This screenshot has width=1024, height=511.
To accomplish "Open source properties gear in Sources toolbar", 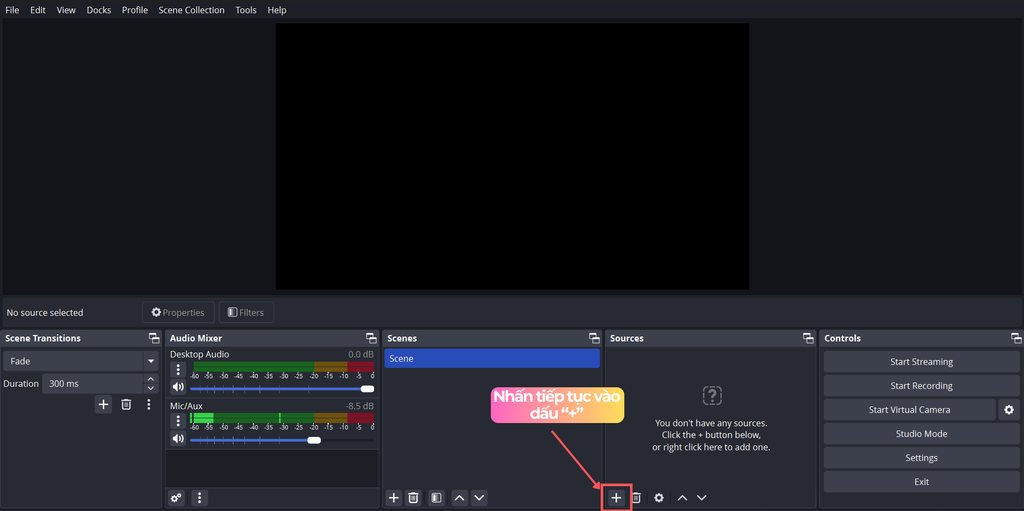I will coord(659,497).
